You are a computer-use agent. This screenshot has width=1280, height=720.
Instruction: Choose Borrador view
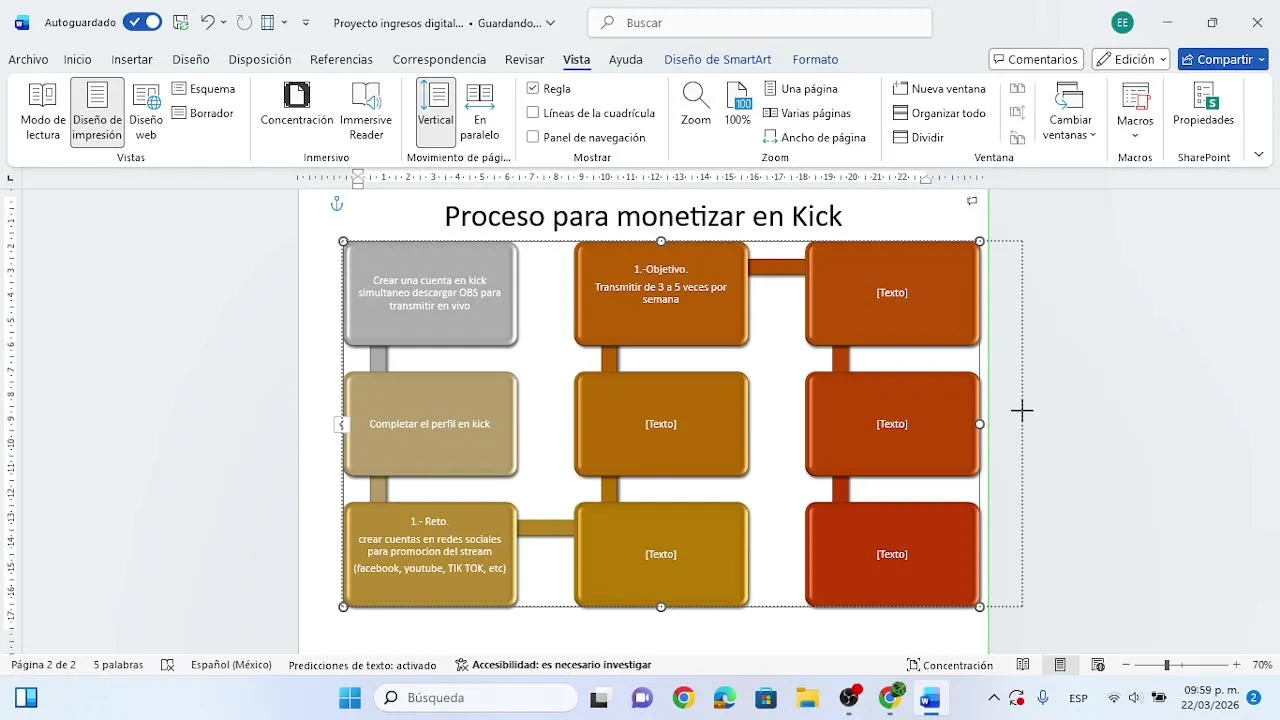203,113
